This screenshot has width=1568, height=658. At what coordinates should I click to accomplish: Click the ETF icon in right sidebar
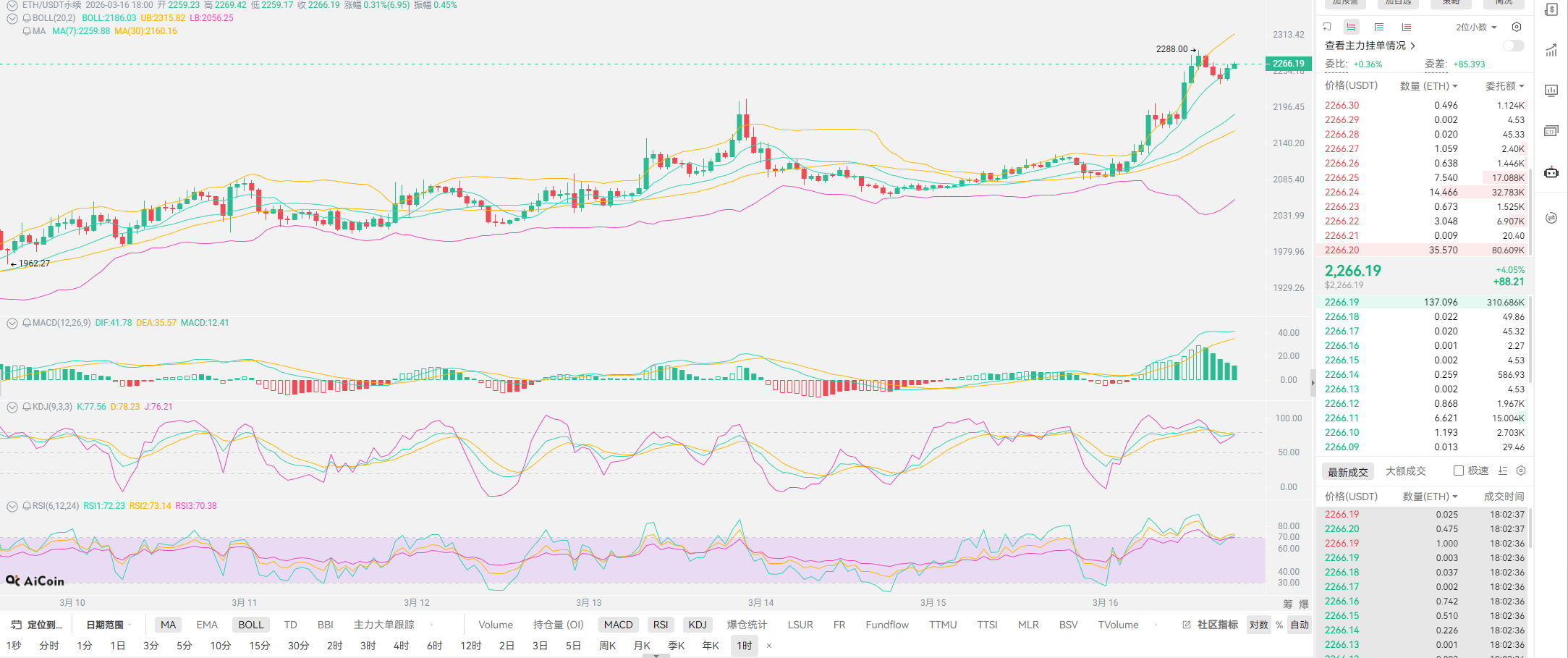[x=1551, y=131]
